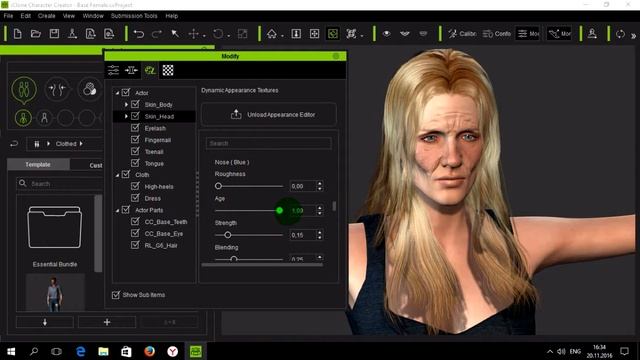Image resolution: width=640 pixels, height=360 pixels.
Task: Select the Morph category round icon
Action: pos(57,89)
